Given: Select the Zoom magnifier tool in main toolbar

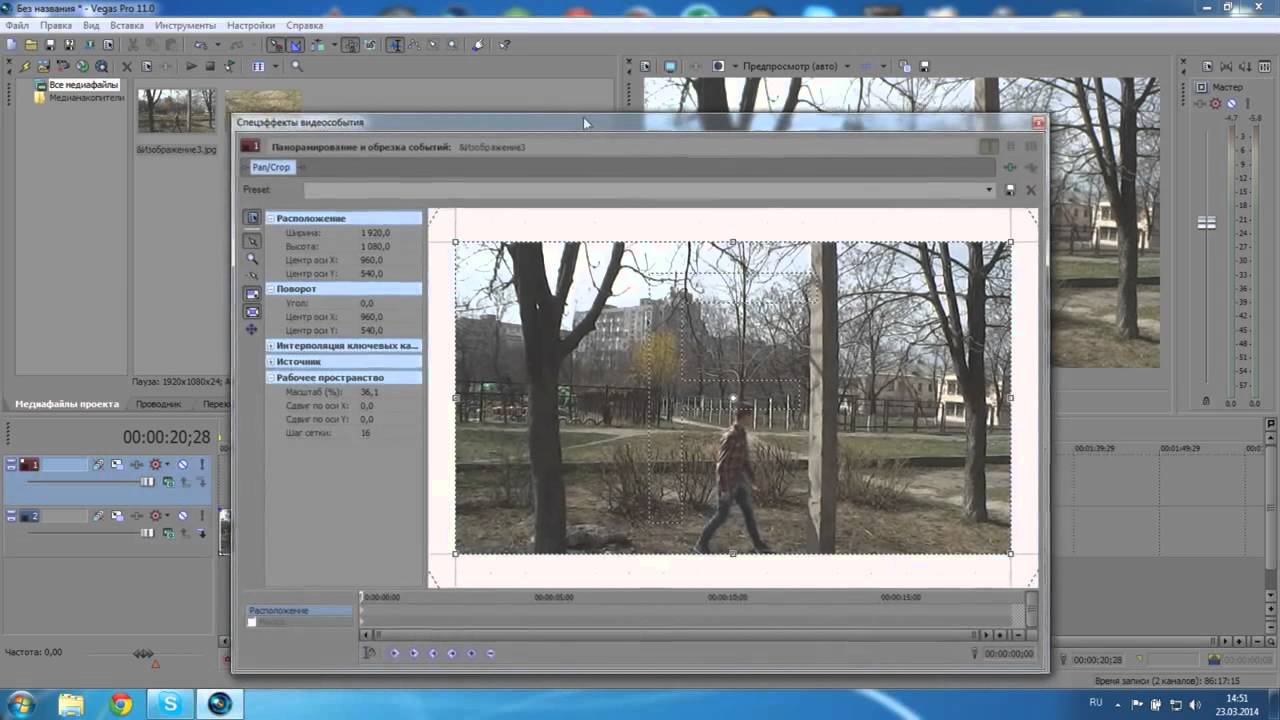Looking at the screenshot, I should point(452,45).
